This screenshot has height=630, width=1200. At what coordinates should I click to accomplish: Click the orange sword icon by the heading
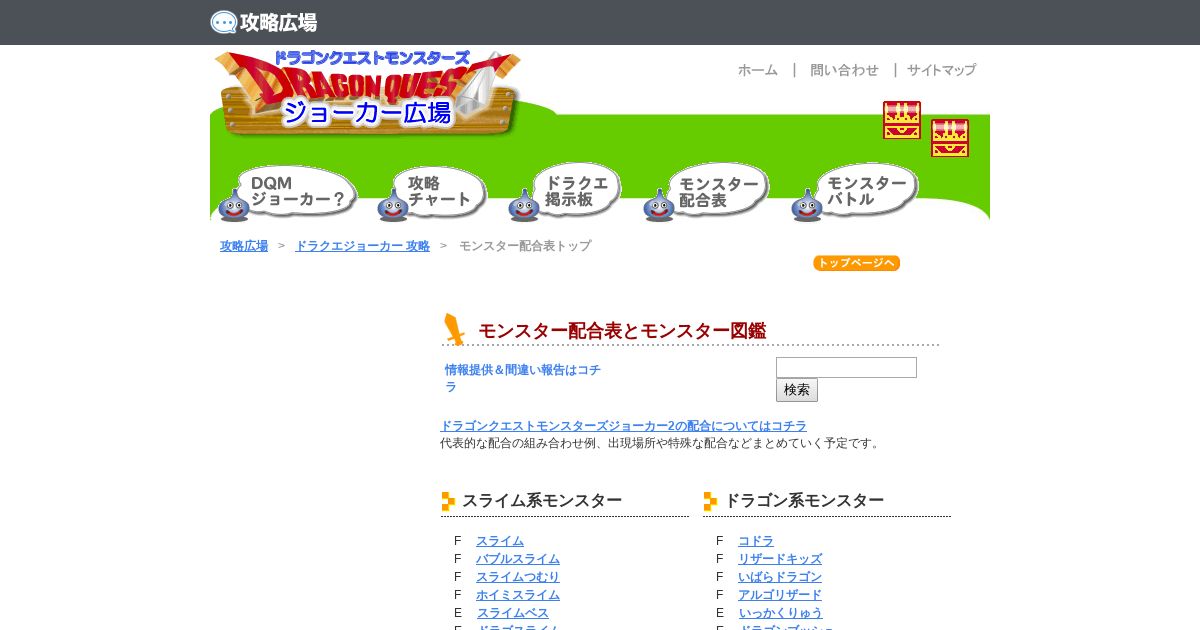pos(454,329)
